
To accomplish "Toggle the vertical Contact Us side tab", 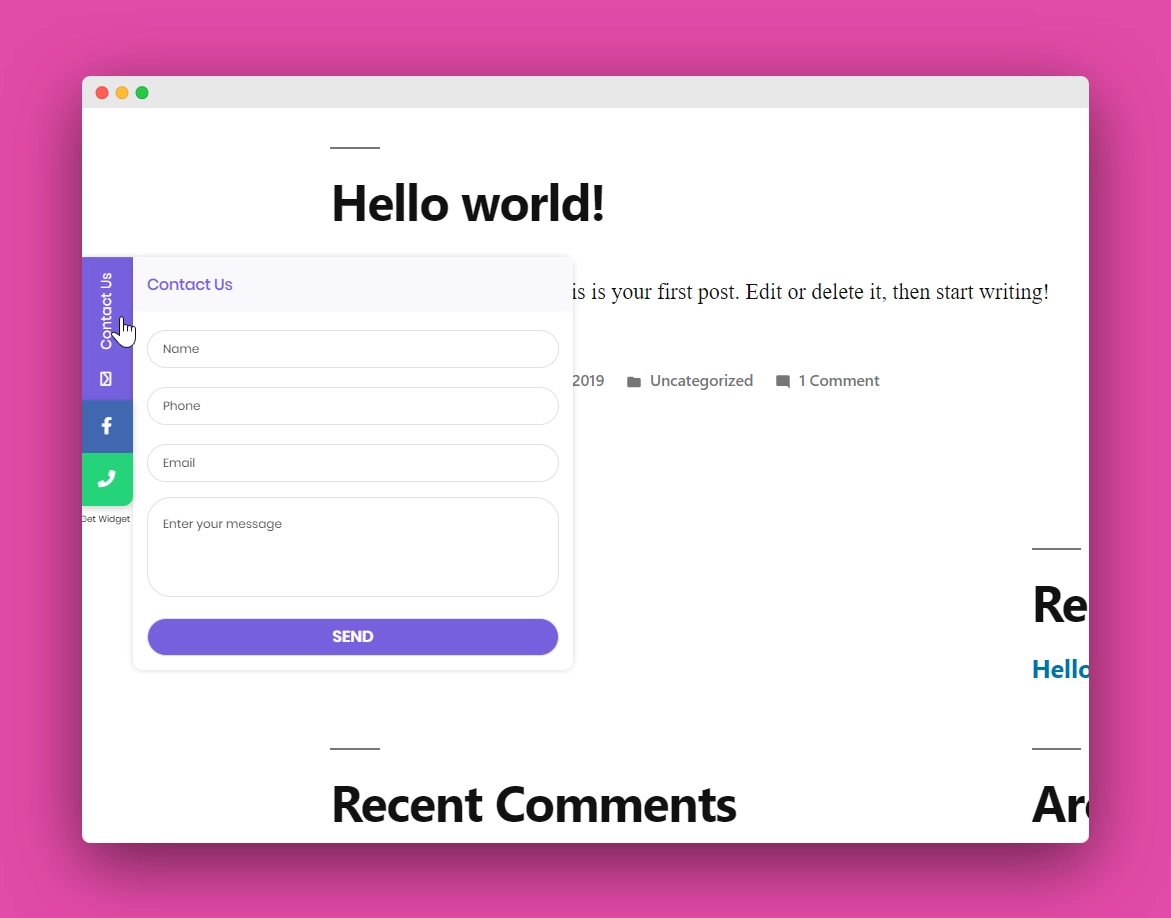I will pos(106,310).
